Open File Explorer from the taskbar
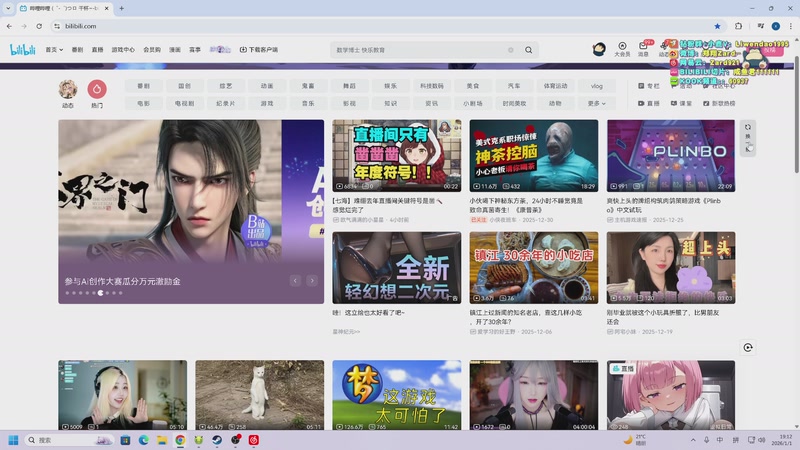800x450 pixels. (x=162, y=440)
